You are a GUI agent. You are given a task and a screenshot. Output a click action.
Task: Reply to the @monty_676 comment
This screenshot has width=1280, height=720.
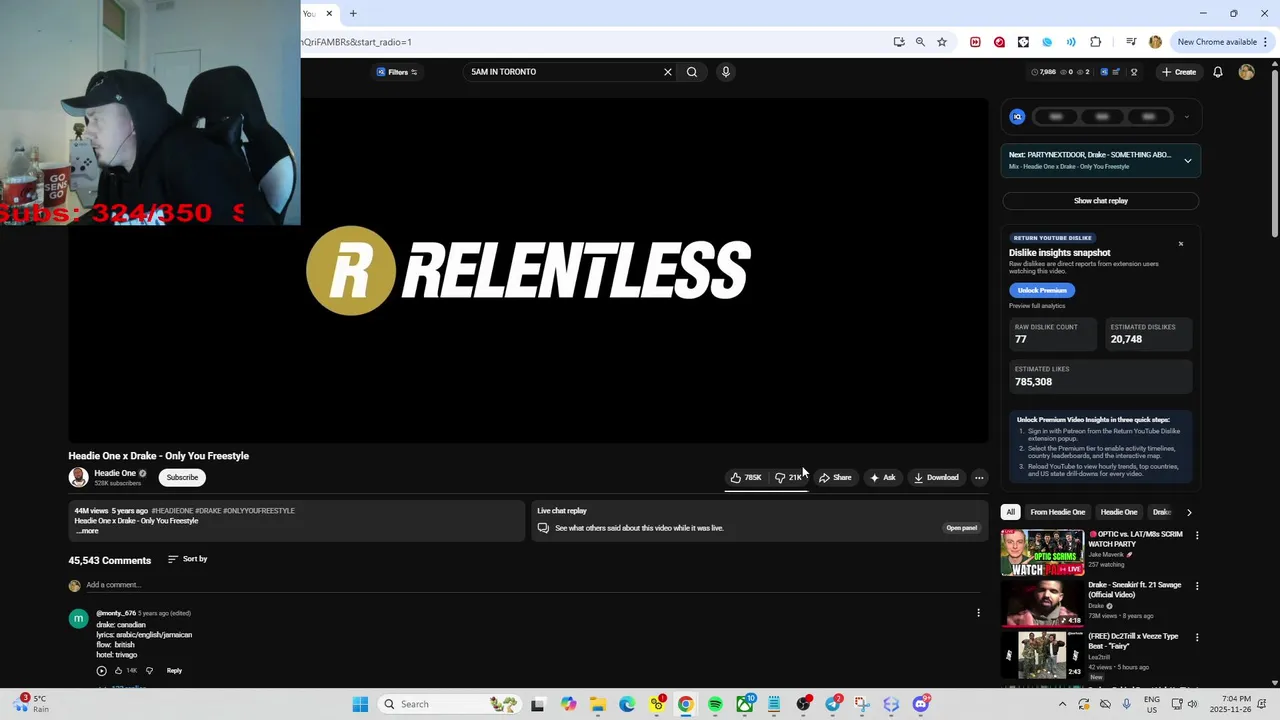point(174,671)
